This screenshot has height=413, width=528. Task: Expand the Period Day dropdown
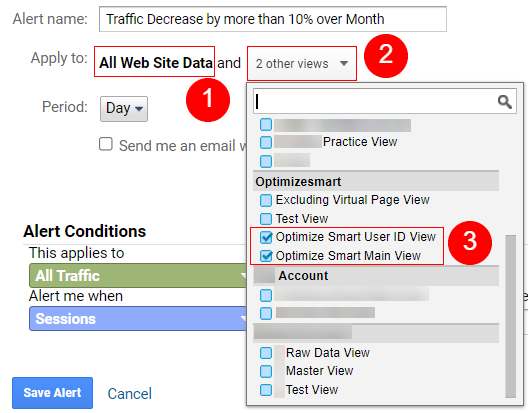124,109
